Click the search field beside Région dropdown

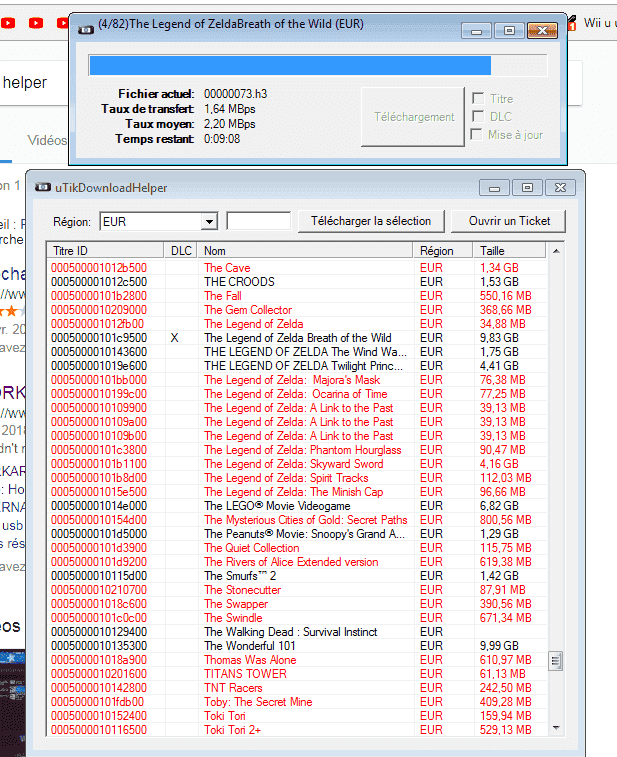(x=259, y=221)
